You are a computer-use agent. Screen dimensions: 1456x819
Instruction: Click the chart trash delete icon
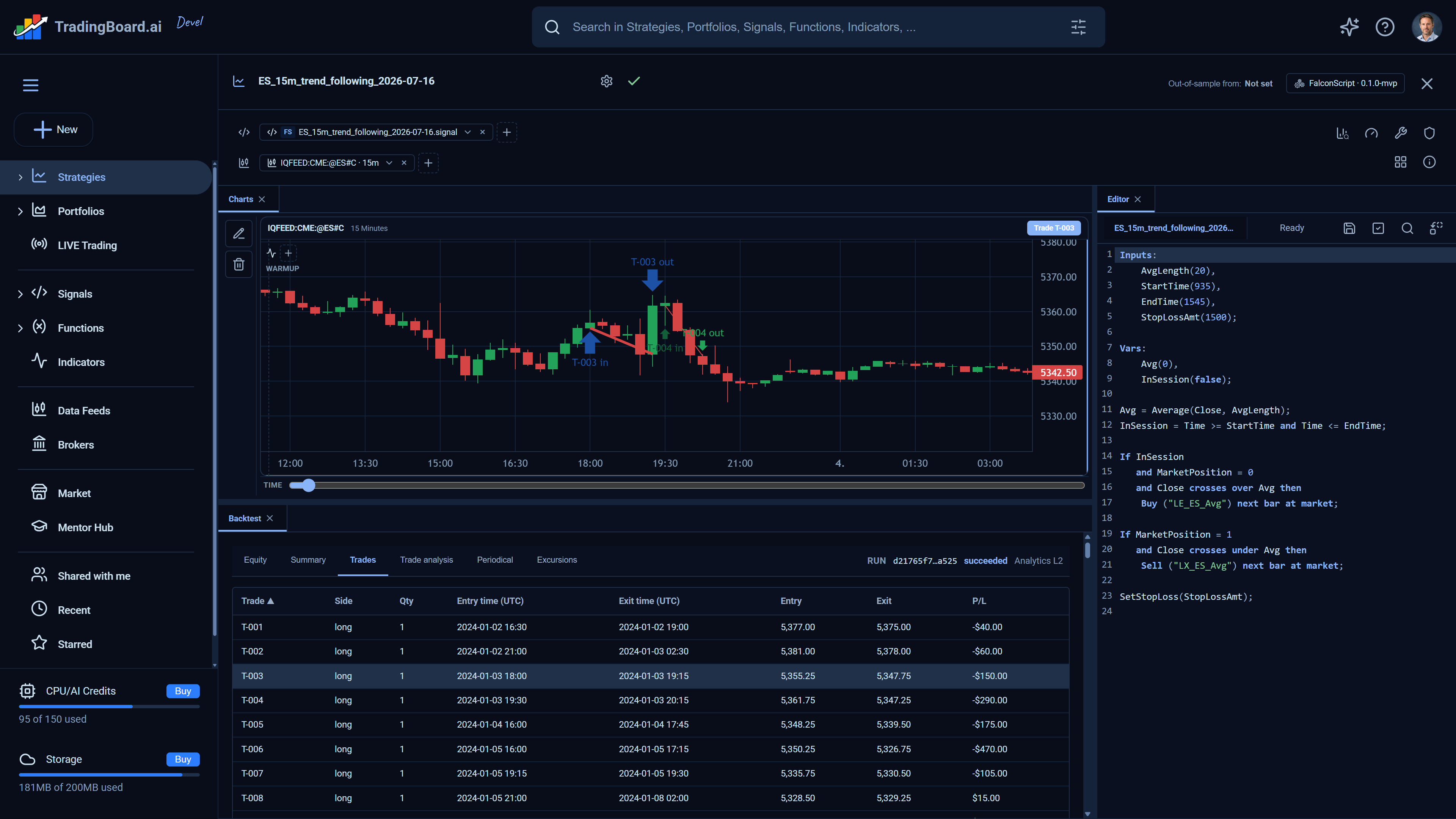tap(239, 265)
